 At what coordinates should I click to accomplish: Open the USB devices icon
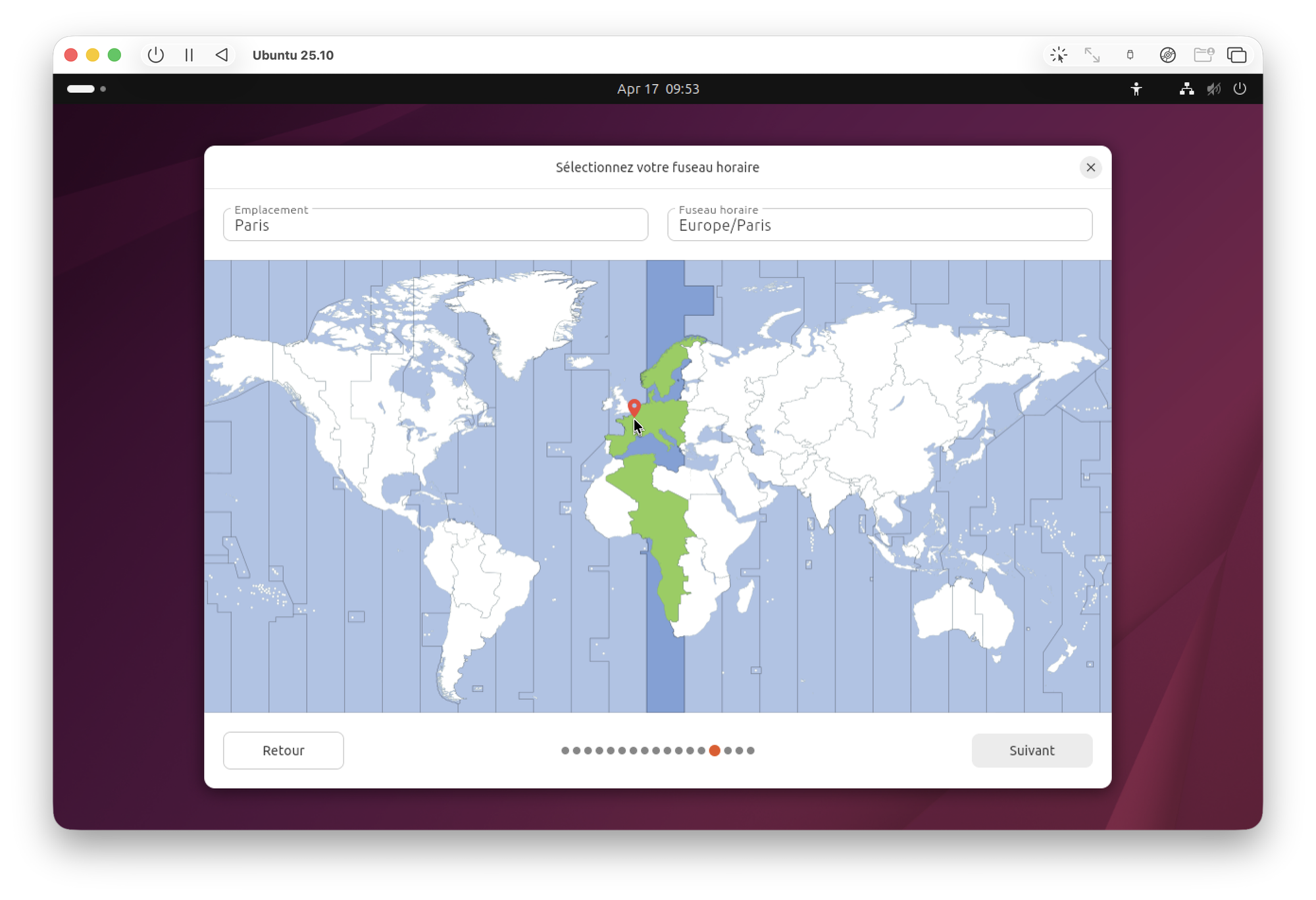1130,55
